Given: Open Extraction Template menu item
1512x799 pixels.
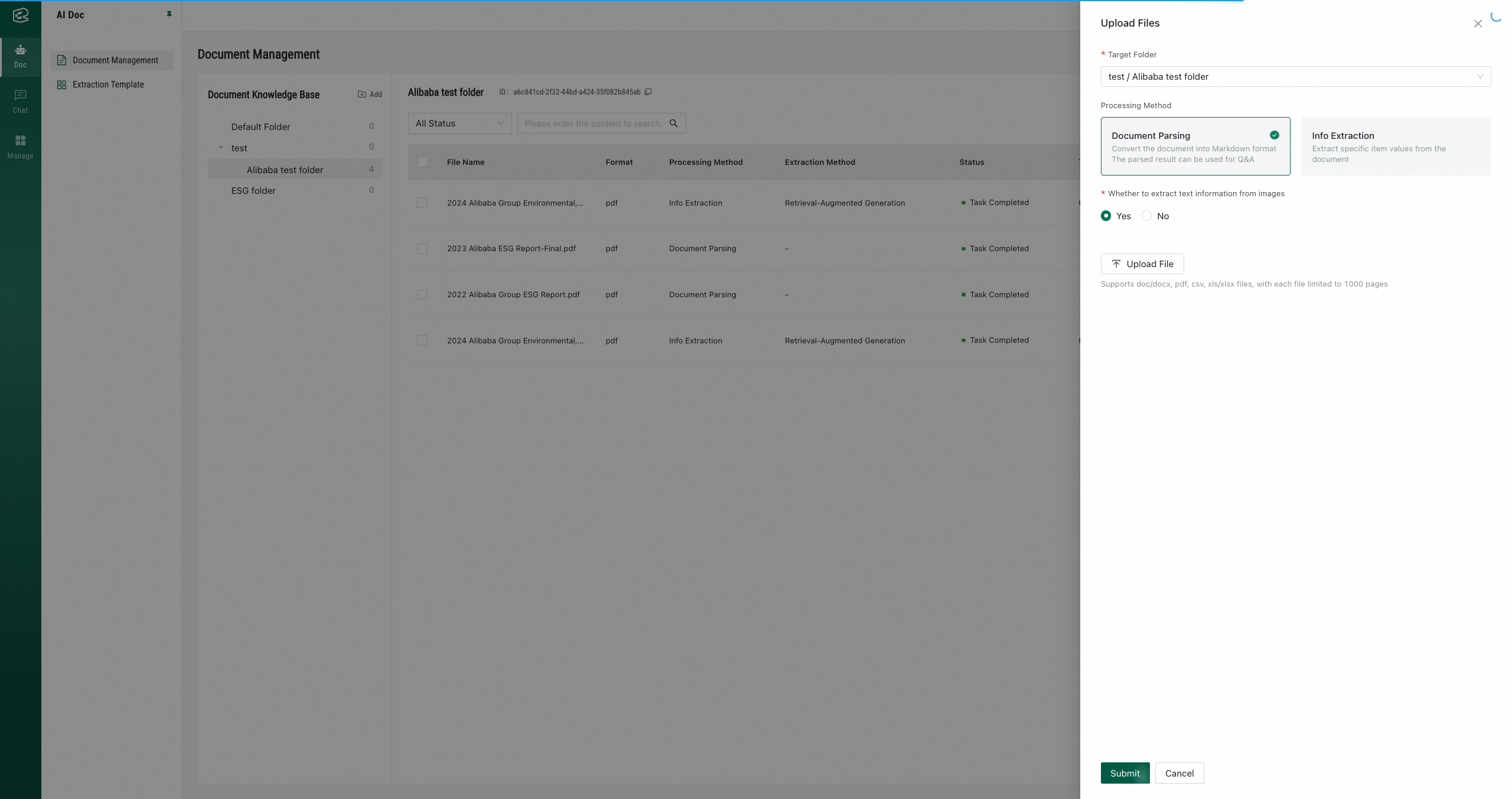Looking at the screenshot, I should 108,85.
